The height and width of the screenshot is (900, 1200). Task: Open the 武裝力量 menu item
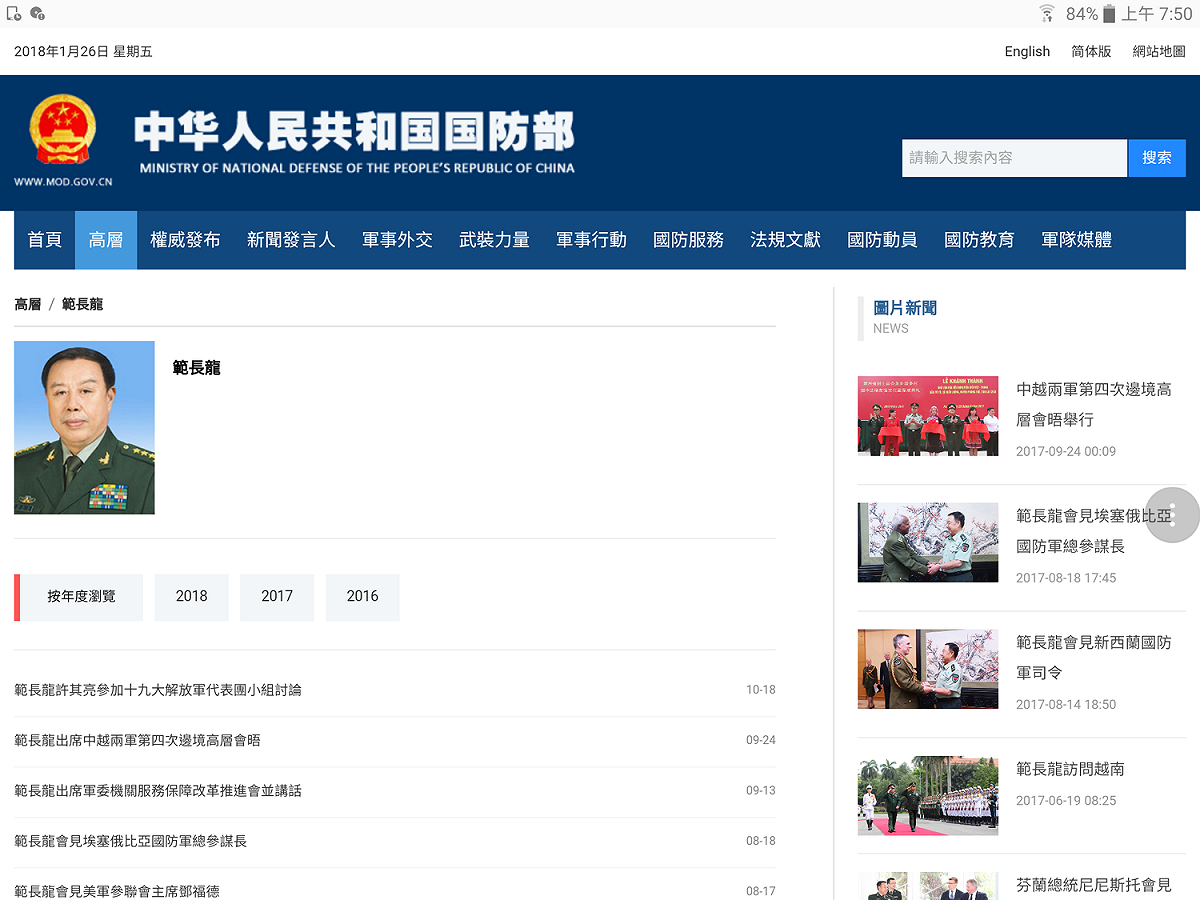pyautogui.click(x=494, y=240)
